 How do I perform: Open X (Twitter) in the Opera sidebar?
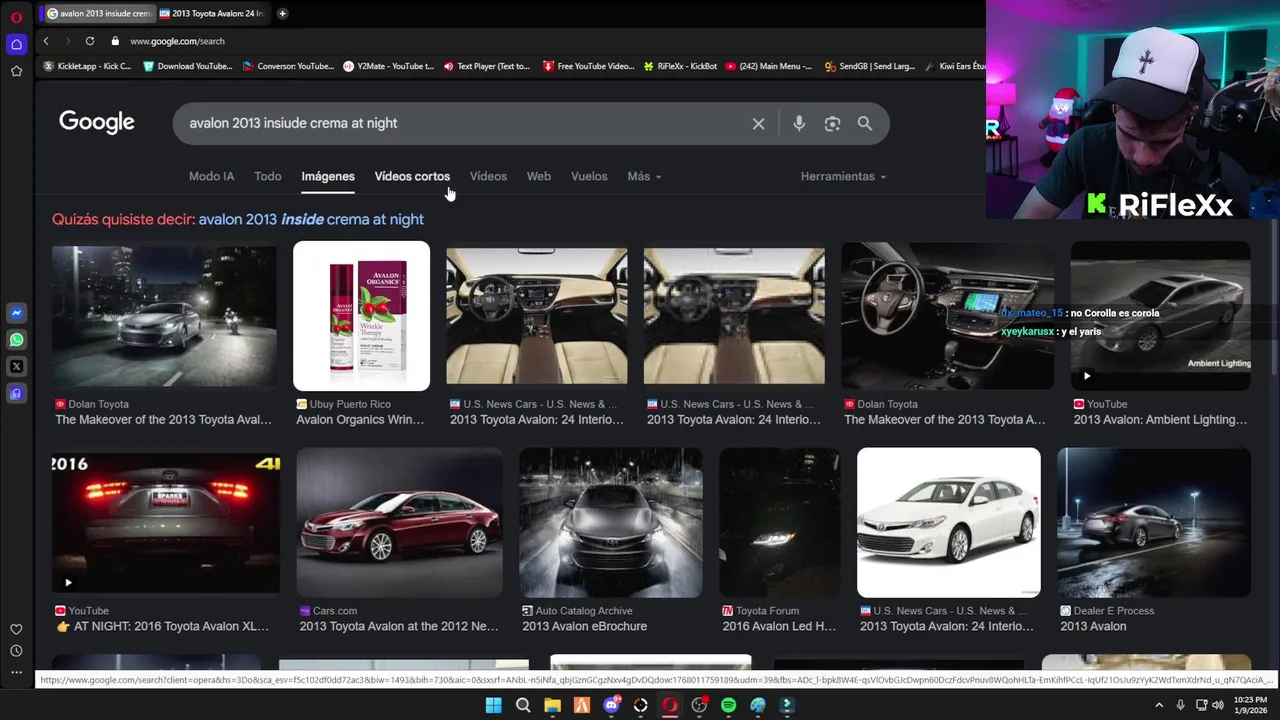point(16,367)
